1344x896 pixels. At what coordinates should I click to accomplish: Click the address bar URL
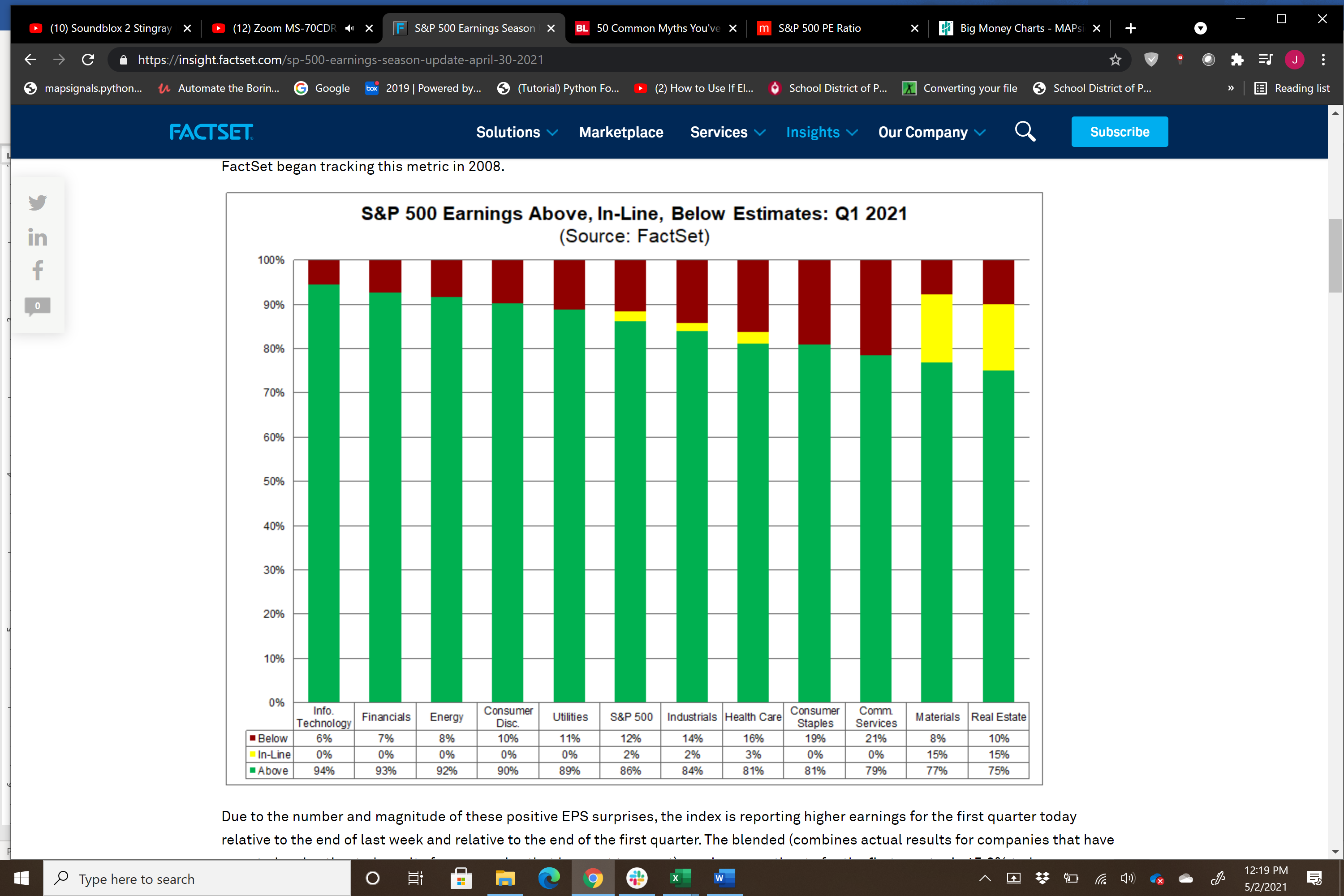[x=340, y=60]
